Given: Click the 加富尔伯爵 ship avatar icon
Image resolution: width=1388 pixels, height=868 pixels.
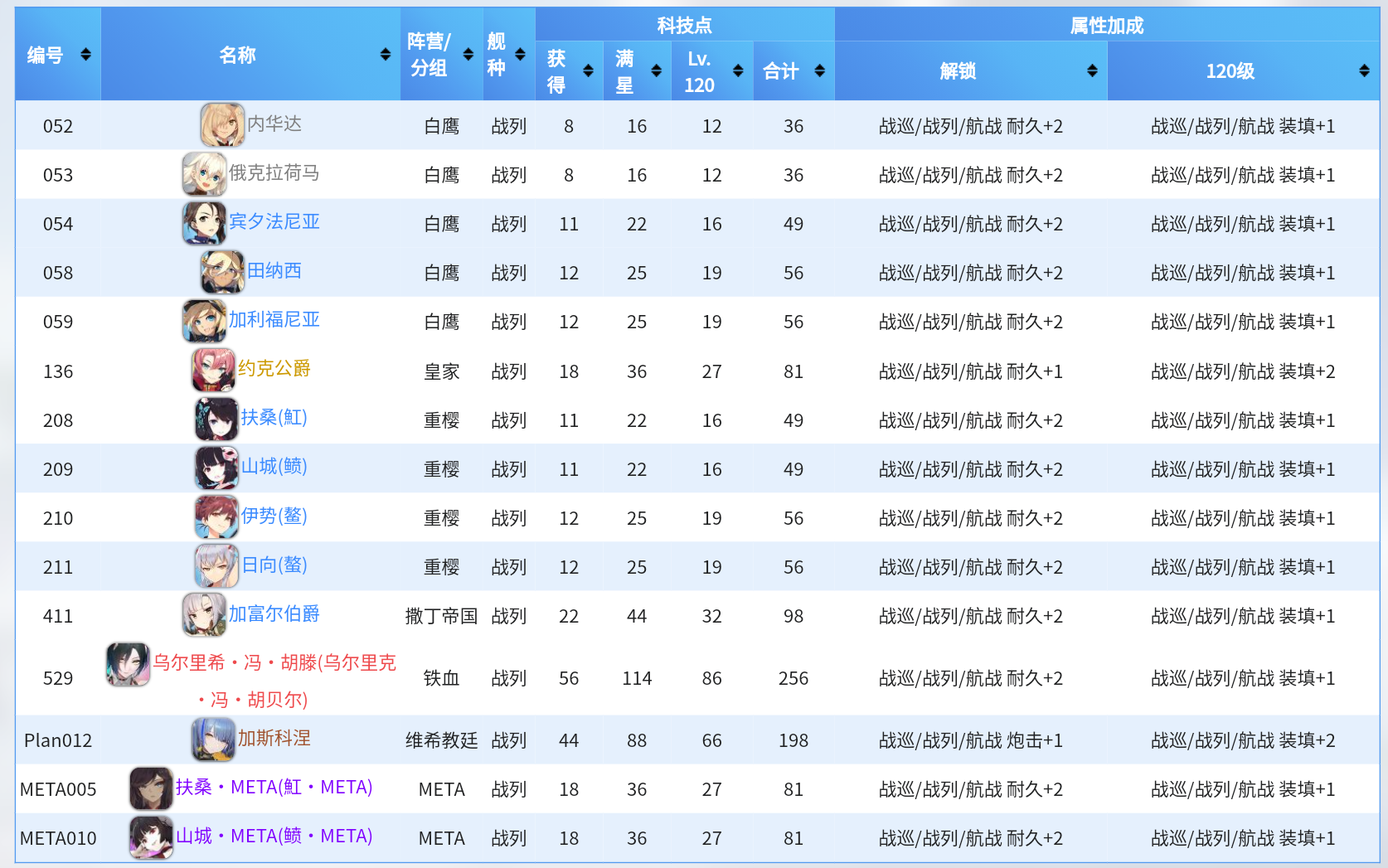Looking at the screenshot, I should 204,613.
